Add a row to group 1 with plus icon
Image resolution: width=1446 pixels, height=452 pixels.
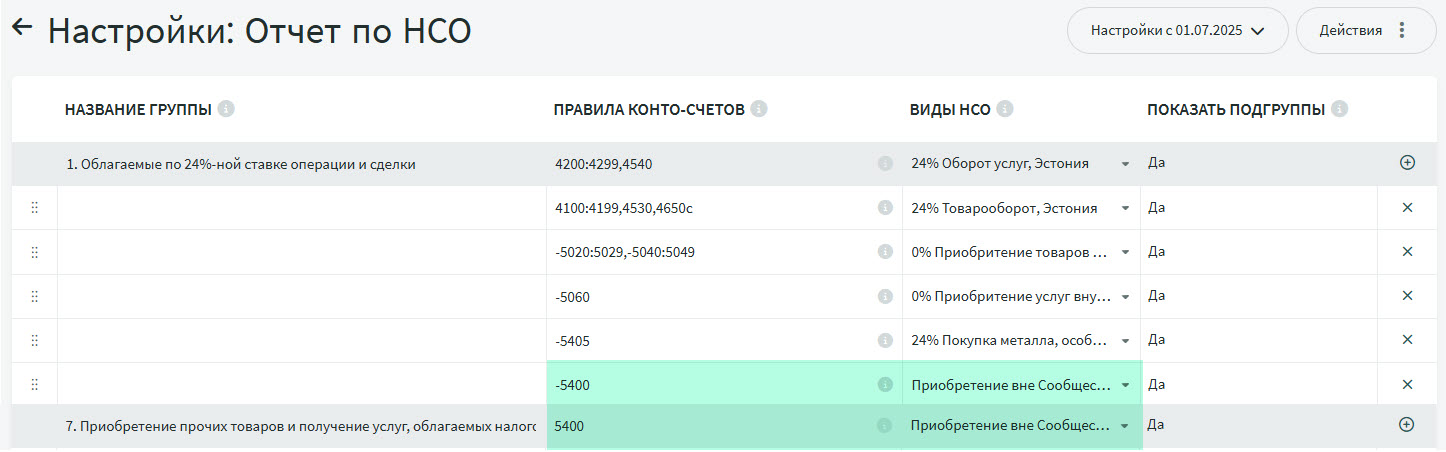pos(1407,163)
